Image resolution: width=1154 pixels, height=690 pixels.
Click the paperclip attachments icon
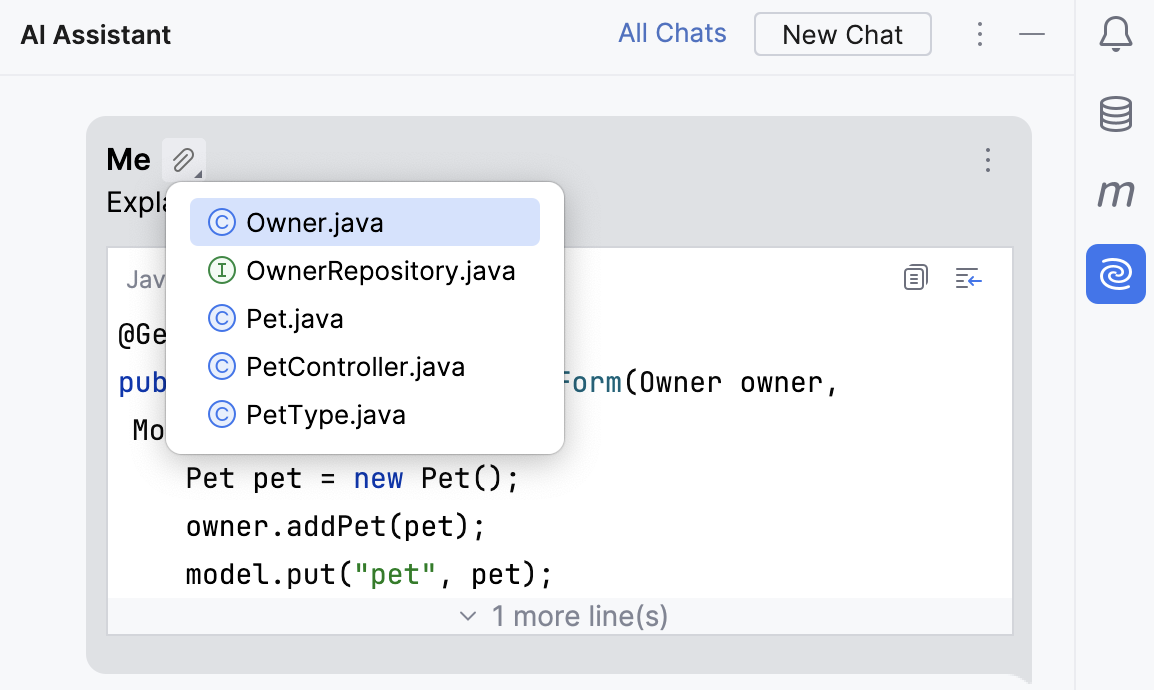pyautogui.click(x=184, y=159)
